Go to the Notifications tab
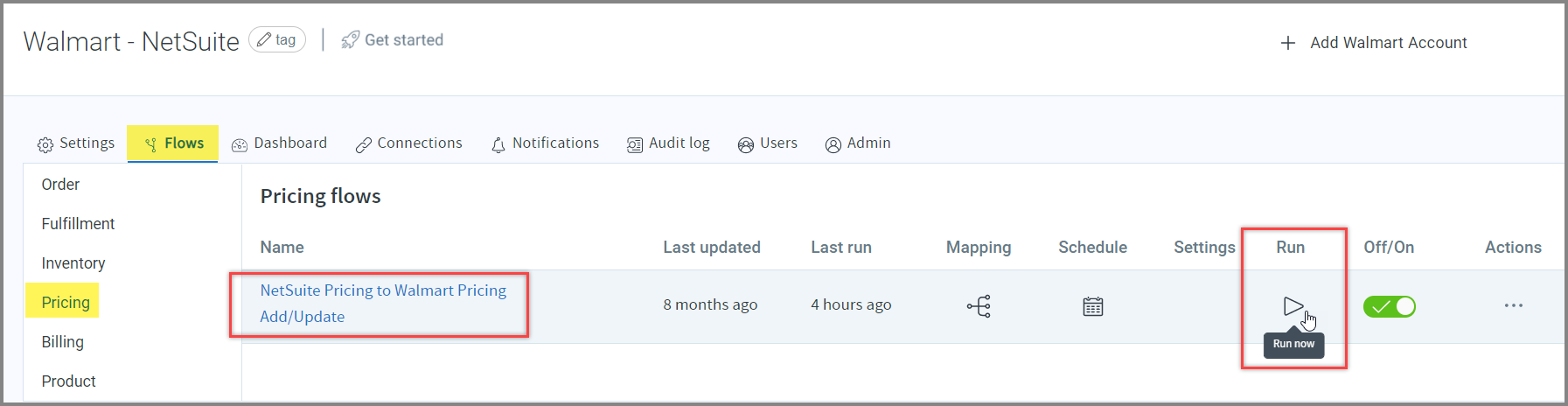This screenshot has width=1568, height=406. (x=545, y=143)
